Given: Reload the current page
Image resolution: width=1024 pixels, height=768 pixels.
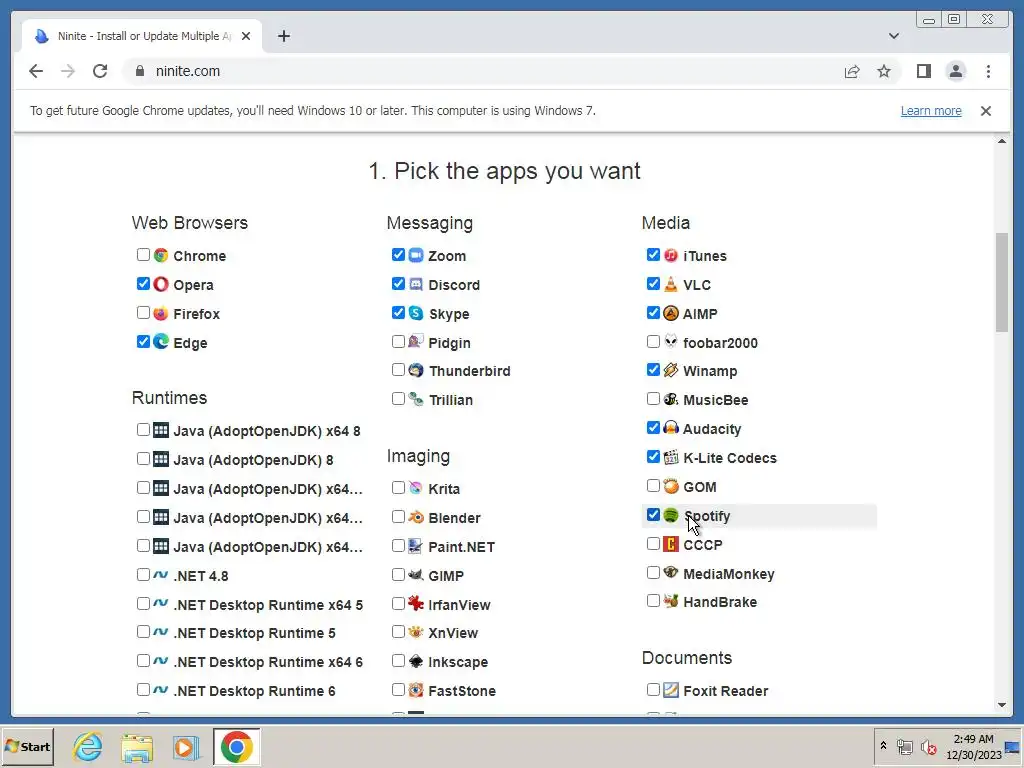Looking at the screenshot, I should (100, 71).
